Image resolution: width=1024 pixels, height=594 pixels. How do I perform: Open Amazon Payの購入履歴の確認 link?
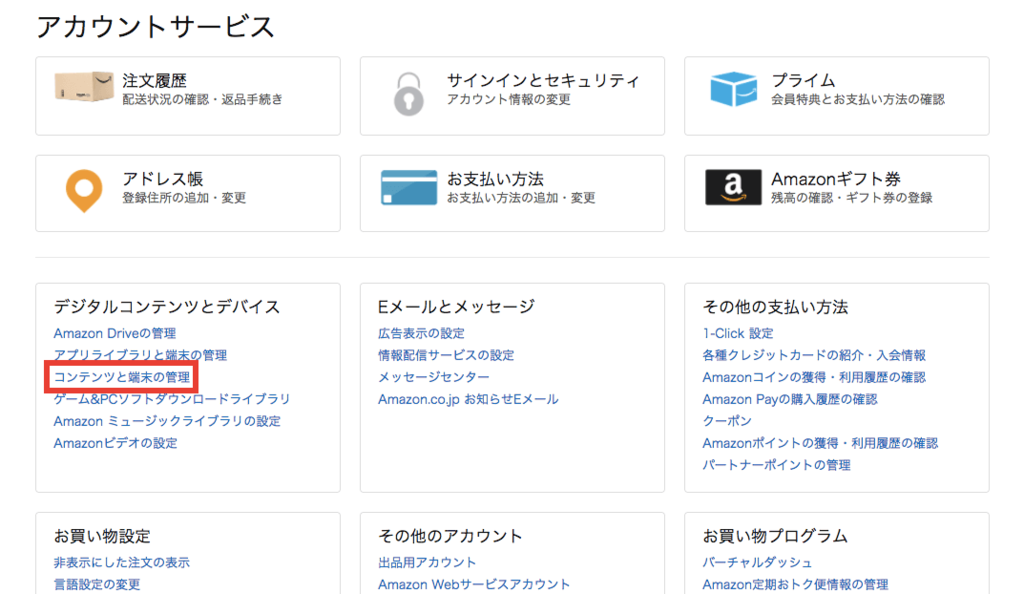[x=790, y=399]
